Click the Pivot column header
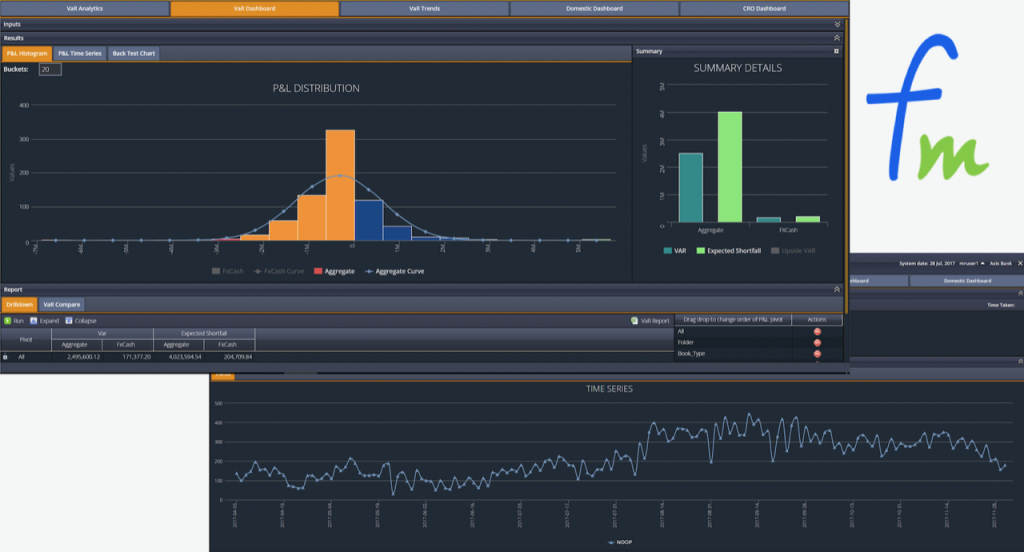Viewport: 1024px width, 552px height. click(x=25, y=339)
